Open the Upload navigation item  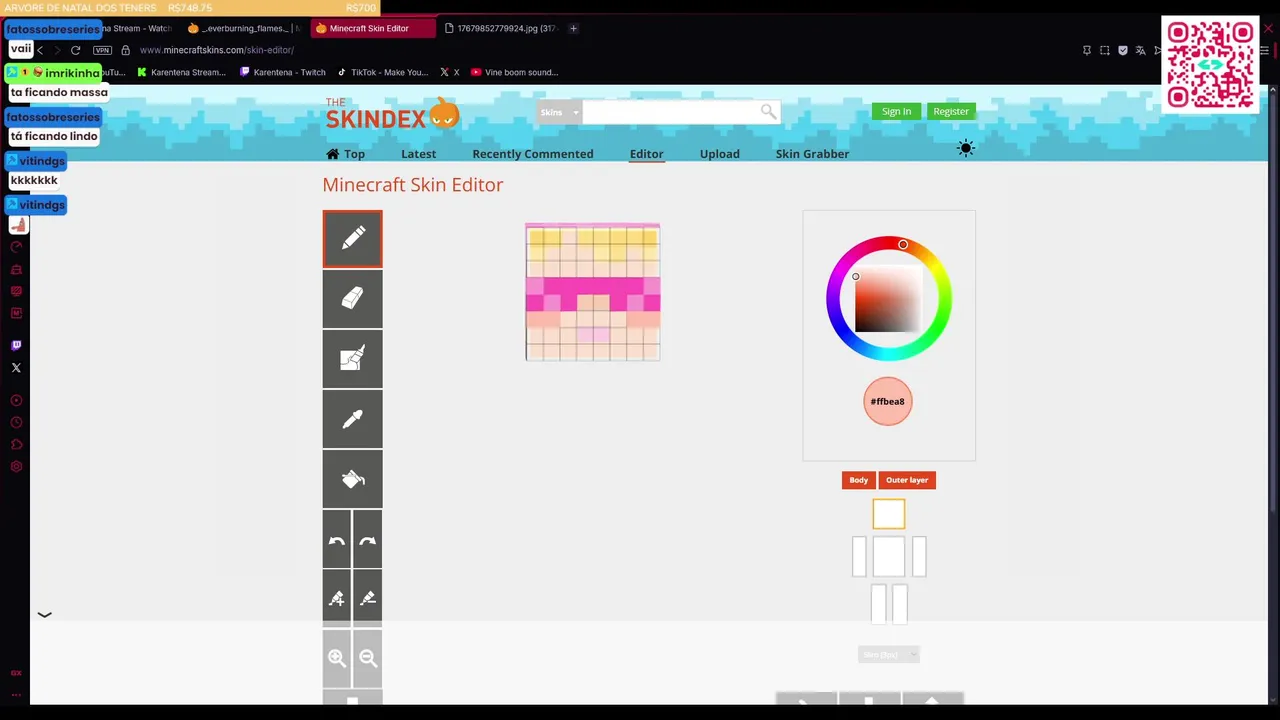(720, 154)
